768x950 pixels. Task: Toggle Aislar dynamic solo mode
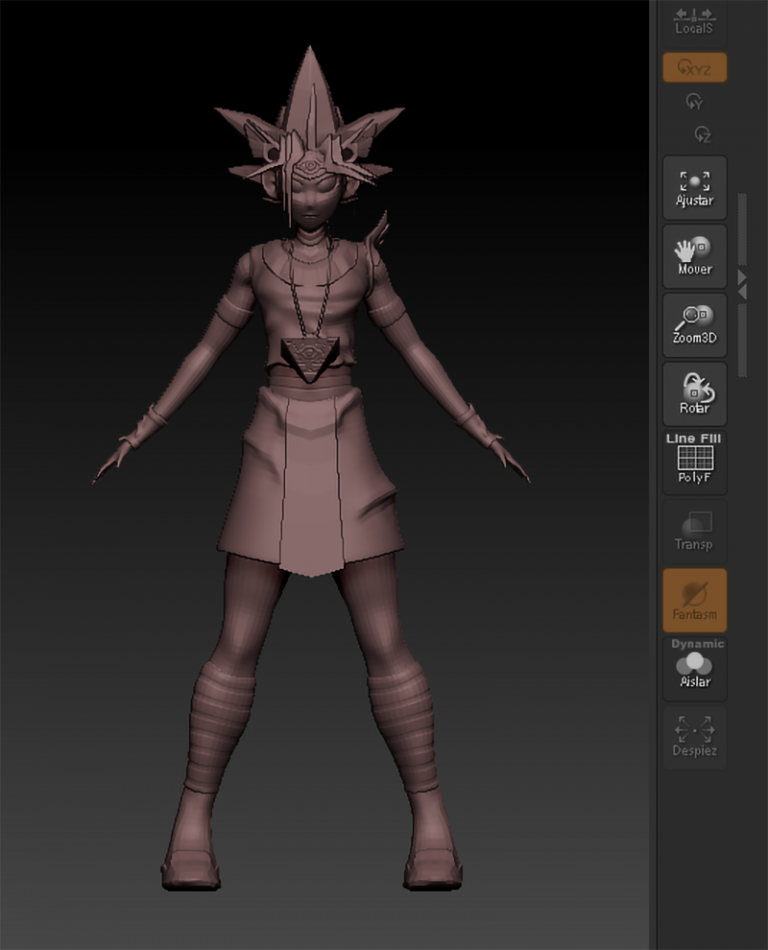pos(695,669)
